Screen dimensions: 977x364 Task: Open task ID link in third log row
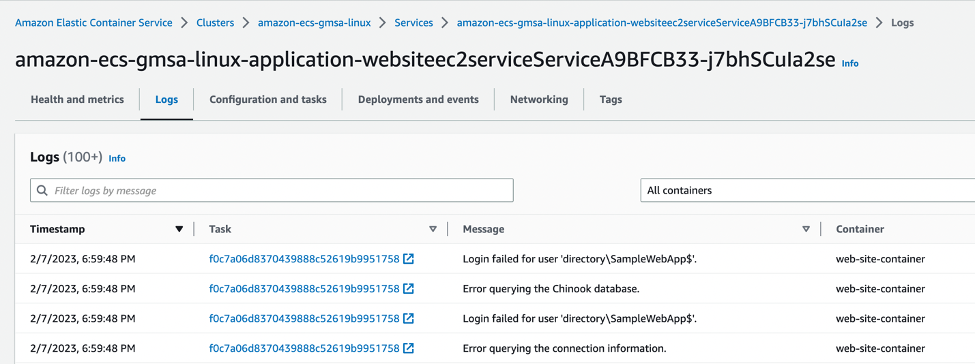(304, 318)
